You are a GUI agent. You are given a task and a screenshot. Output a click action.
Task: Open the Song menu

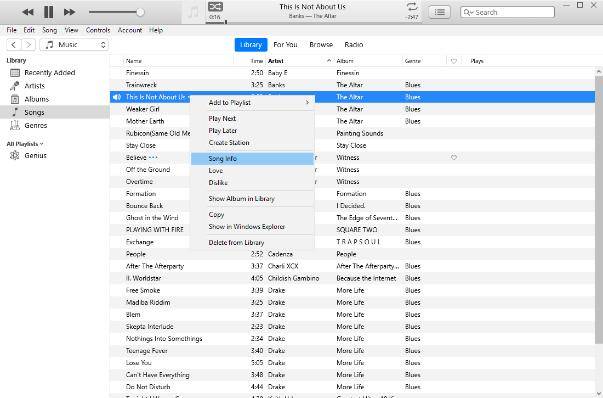49,30
